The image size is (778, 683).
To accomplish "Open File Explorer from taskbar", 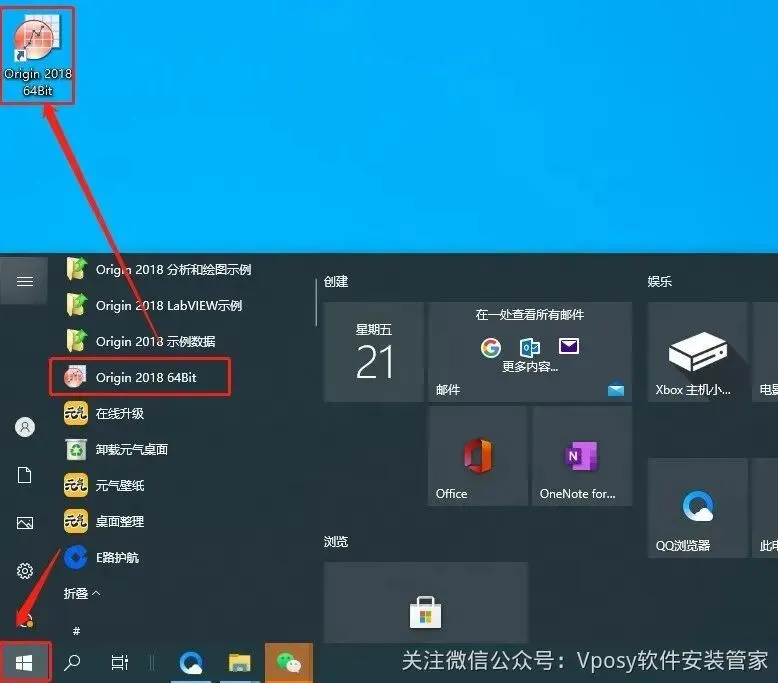I will point(240,662).
